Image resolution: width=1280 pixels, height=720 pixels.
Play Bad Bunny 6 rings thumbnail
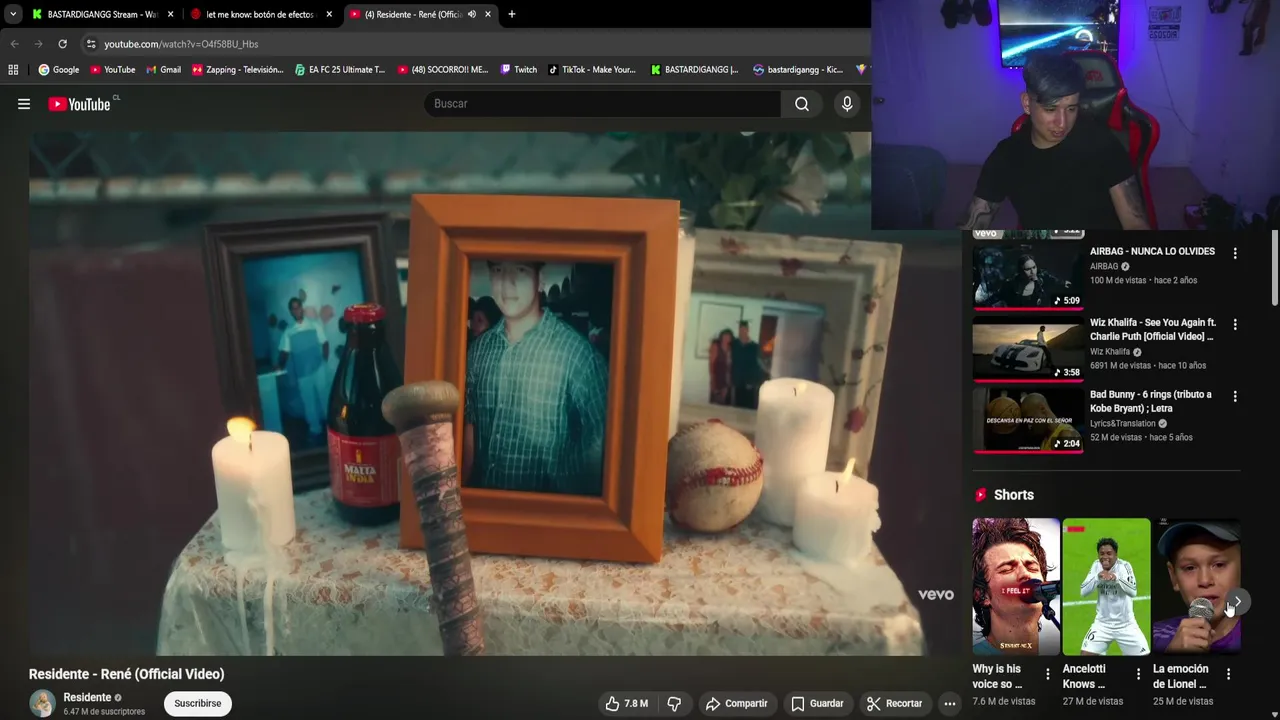pos(1028,420)
